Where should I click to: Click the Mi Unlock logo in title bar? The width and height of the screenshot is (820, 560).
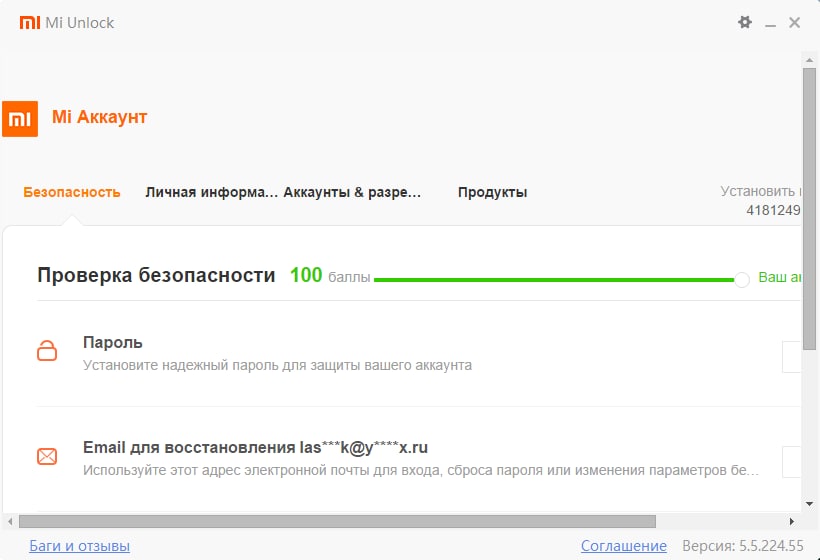coord(30,22)
